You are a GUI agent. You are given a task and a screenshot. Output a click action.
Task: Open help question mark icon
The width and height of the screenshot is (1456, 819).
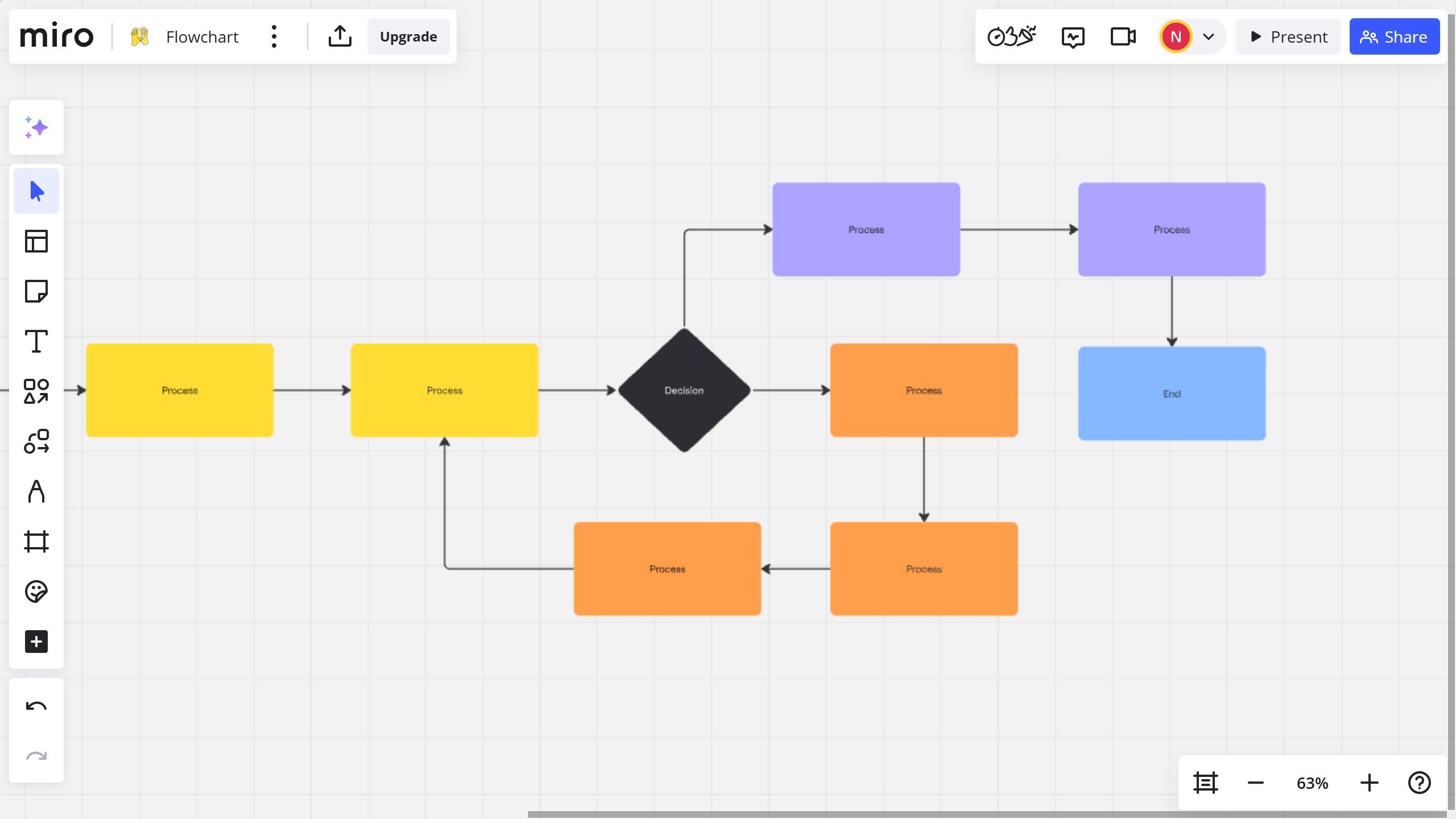(1420, 783)
